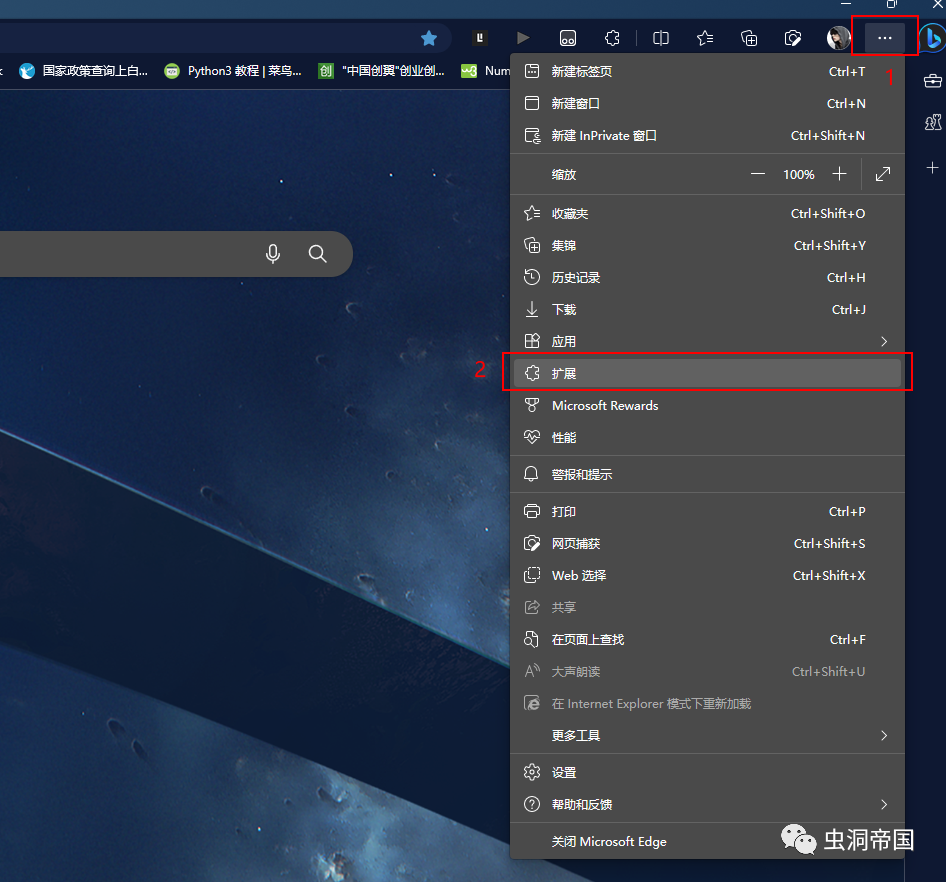Click the dark square L extension icon

pos(480,38)
